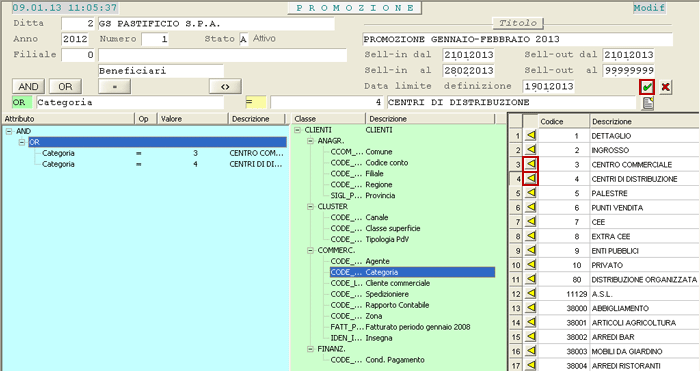The height and width of the screenshot is (371, 700).
Task: Pick CENTRI DI DISTRIBUZIONE with its arrow icon
Action: [530, 179]
